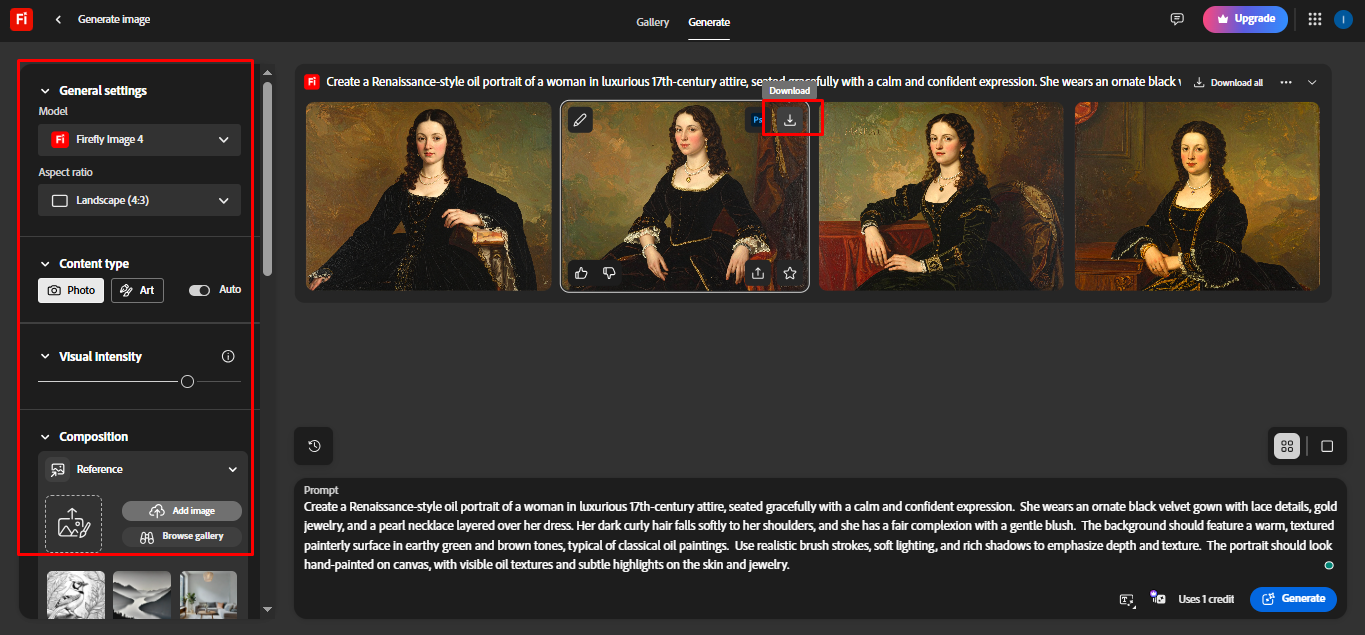Select the Edit pencil icon on second image

coord(580,119)
